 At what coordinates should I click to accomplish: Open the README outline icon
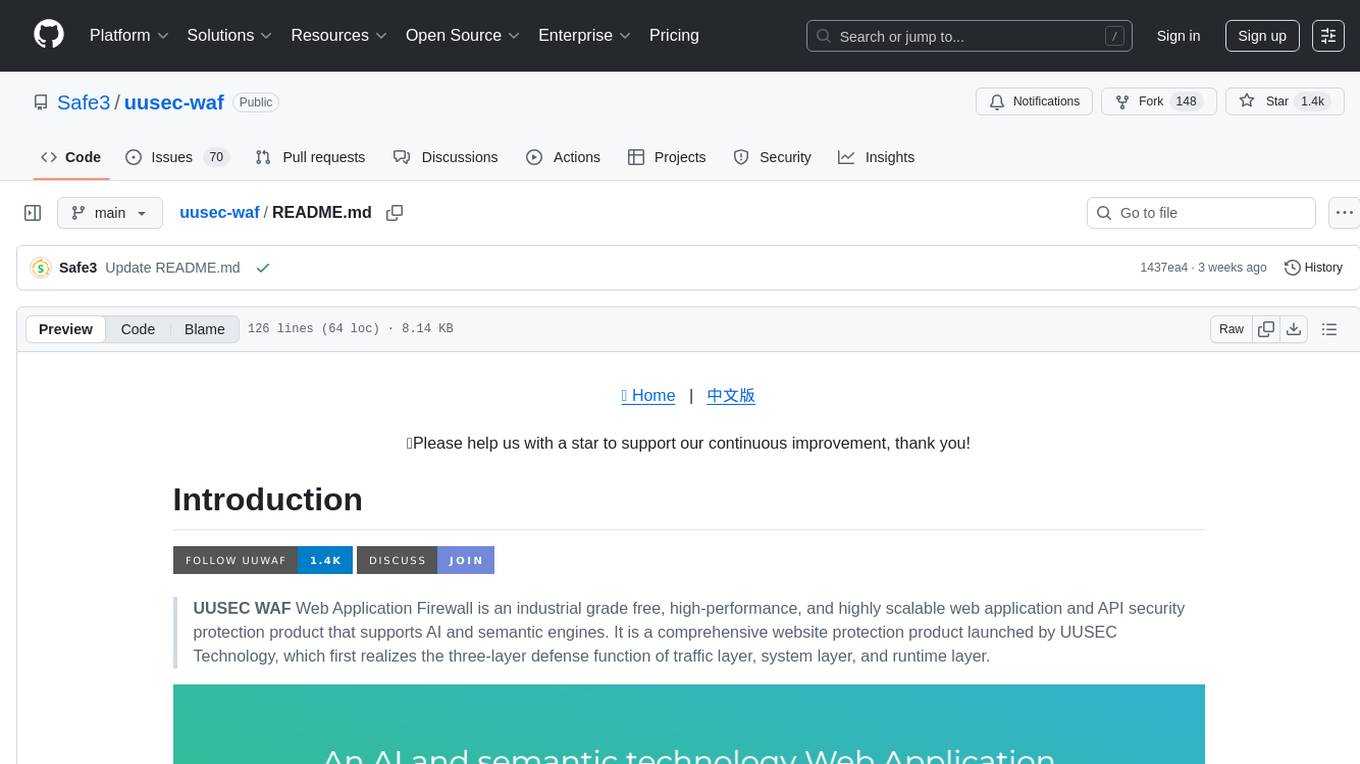click(x=1329, y=329)
